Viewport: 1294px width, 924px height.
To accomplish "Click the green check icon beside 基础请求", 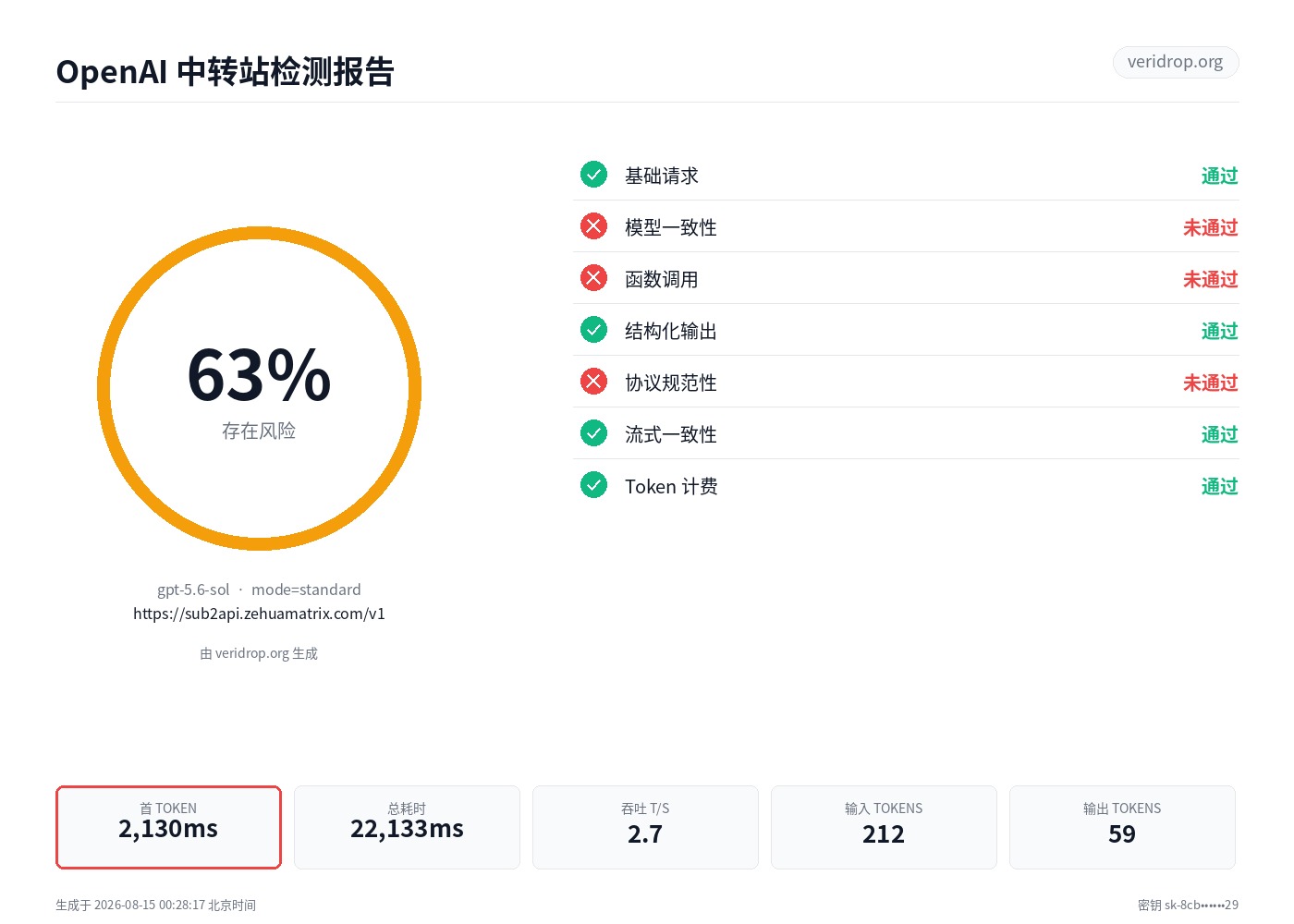I will click(x=593, y=175).
